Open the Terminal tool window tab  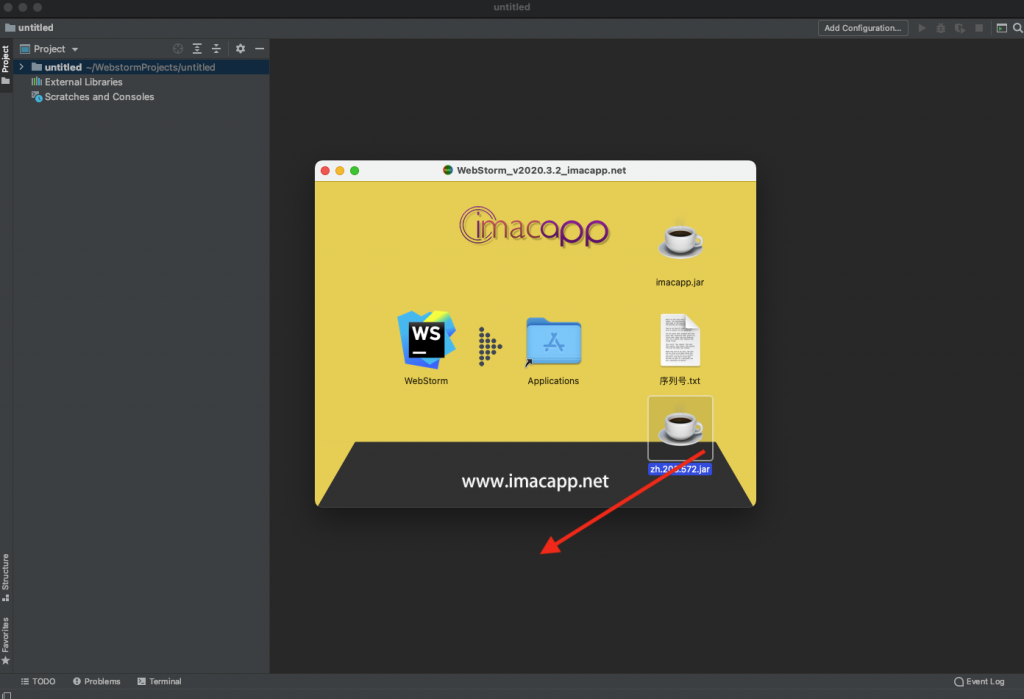(x=159, y=681)
